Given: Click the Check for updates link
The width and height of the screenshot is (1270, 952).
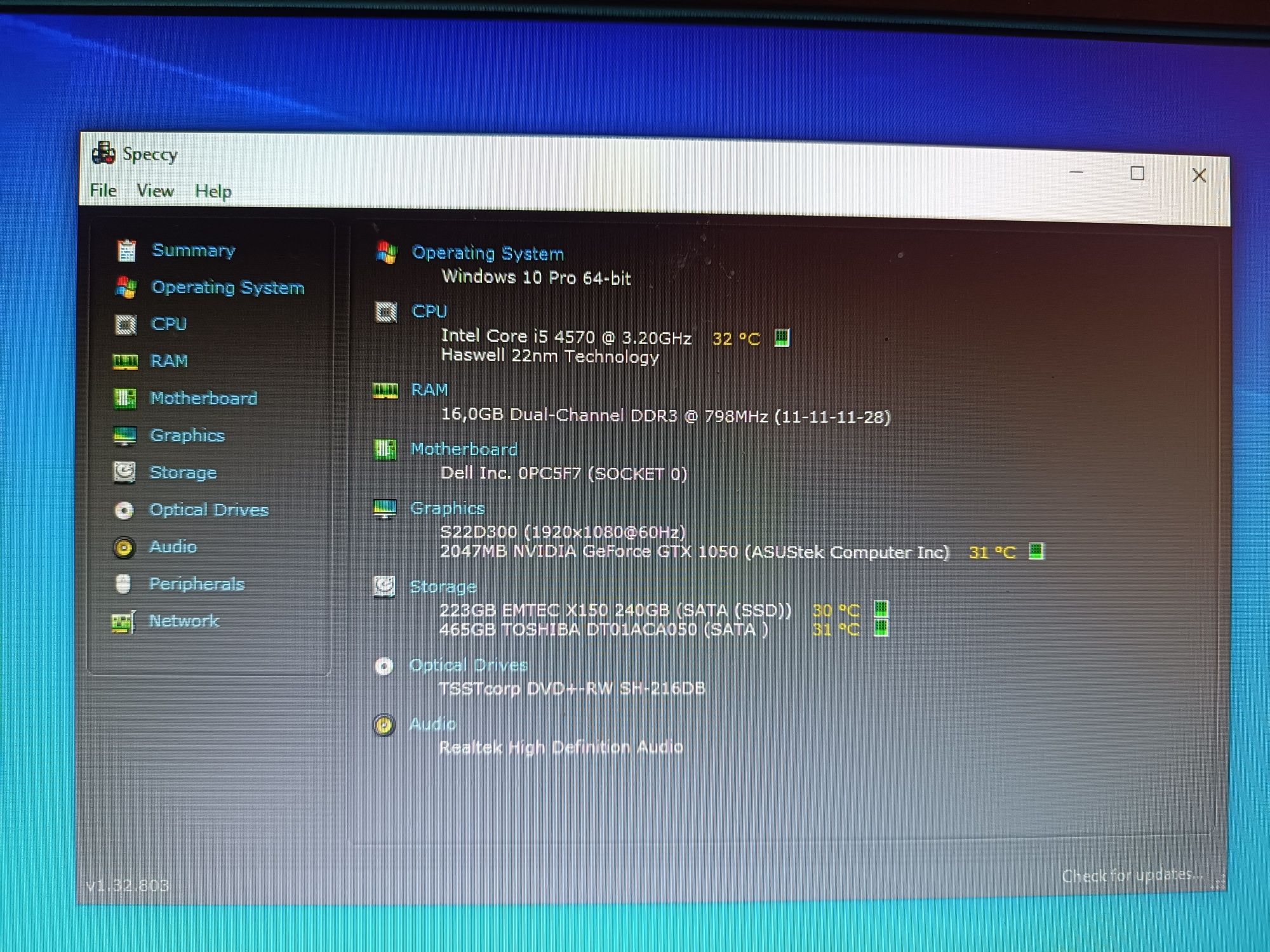Looking at the screenshot, I should 1132,875.
